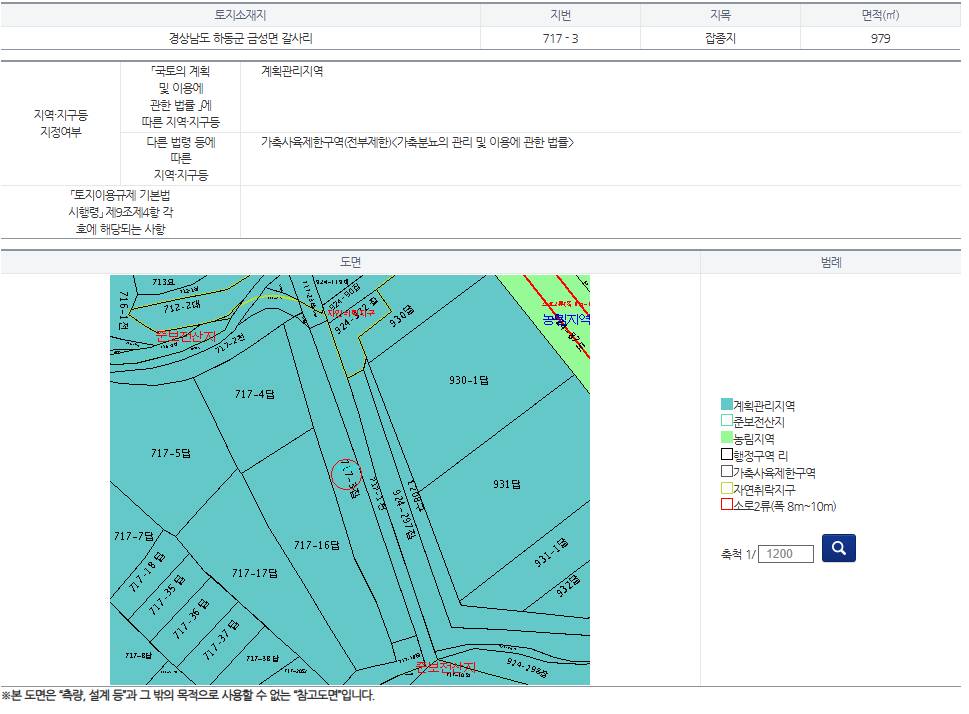Click the address 경상남도 하동군 금성면 갈사리
Viewport: 969px width, 714px height.
point(241,38)
